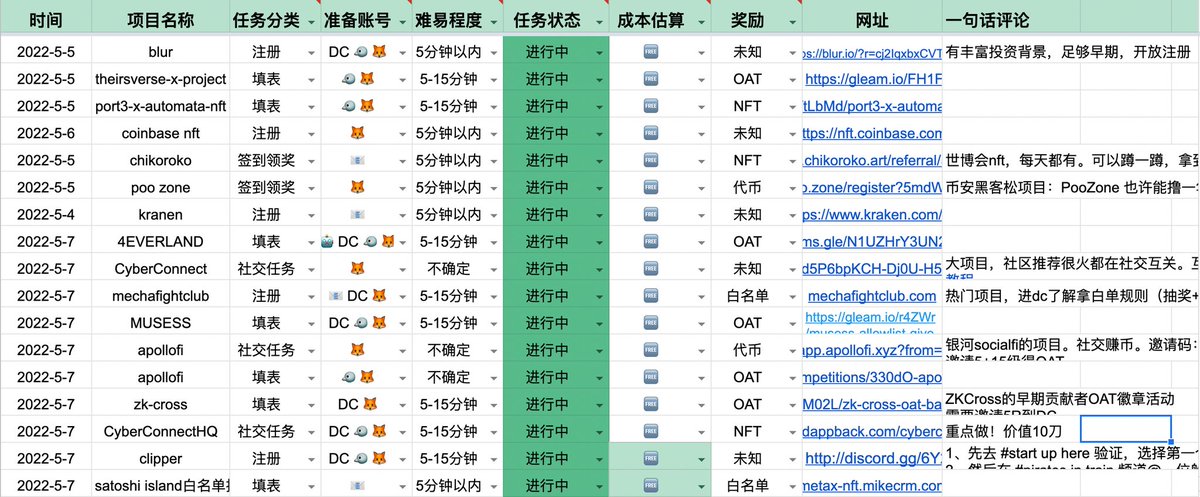The image size is (1200, 497).
Task: Click the envelope emoji in chikoroko row
Action: (x=358, y=160)
